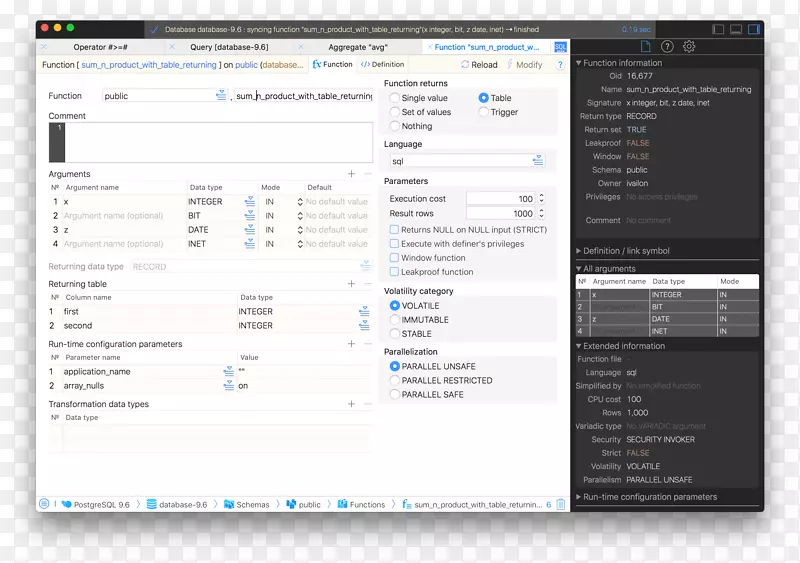Select the 'Single value' return option
Image resolution: width=800 pixels, height=563 pixels.
tap(395, 98)
